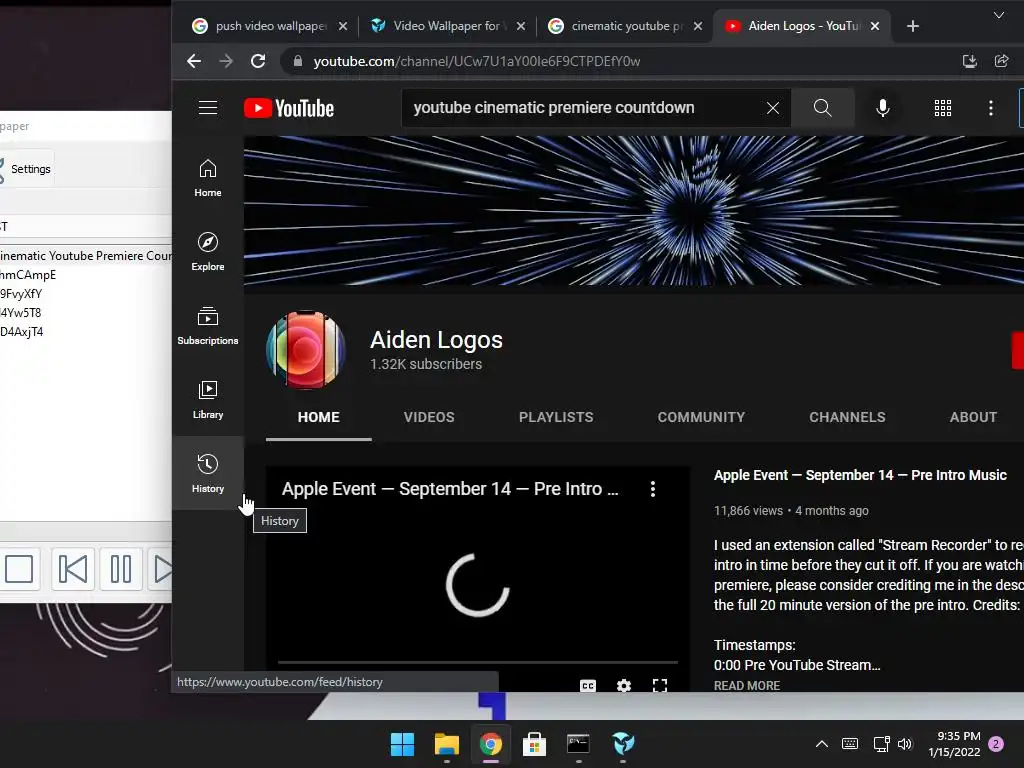Click the YouTube search input field
Image resolution: width=1024 pixels, height=768 pixels.
tap(584, 108)
